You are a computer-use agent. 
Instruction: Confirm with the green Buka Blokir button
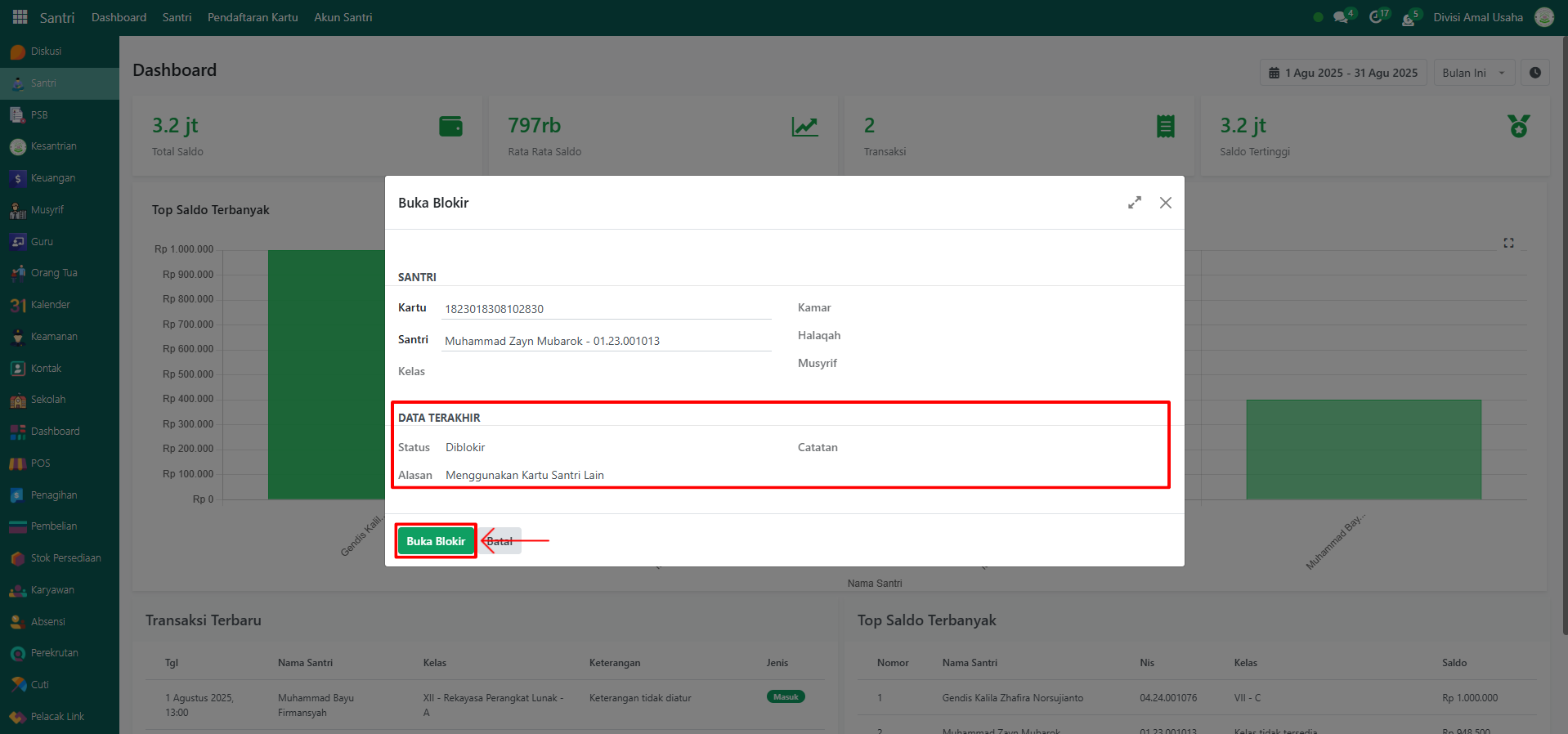click(436, 541)
